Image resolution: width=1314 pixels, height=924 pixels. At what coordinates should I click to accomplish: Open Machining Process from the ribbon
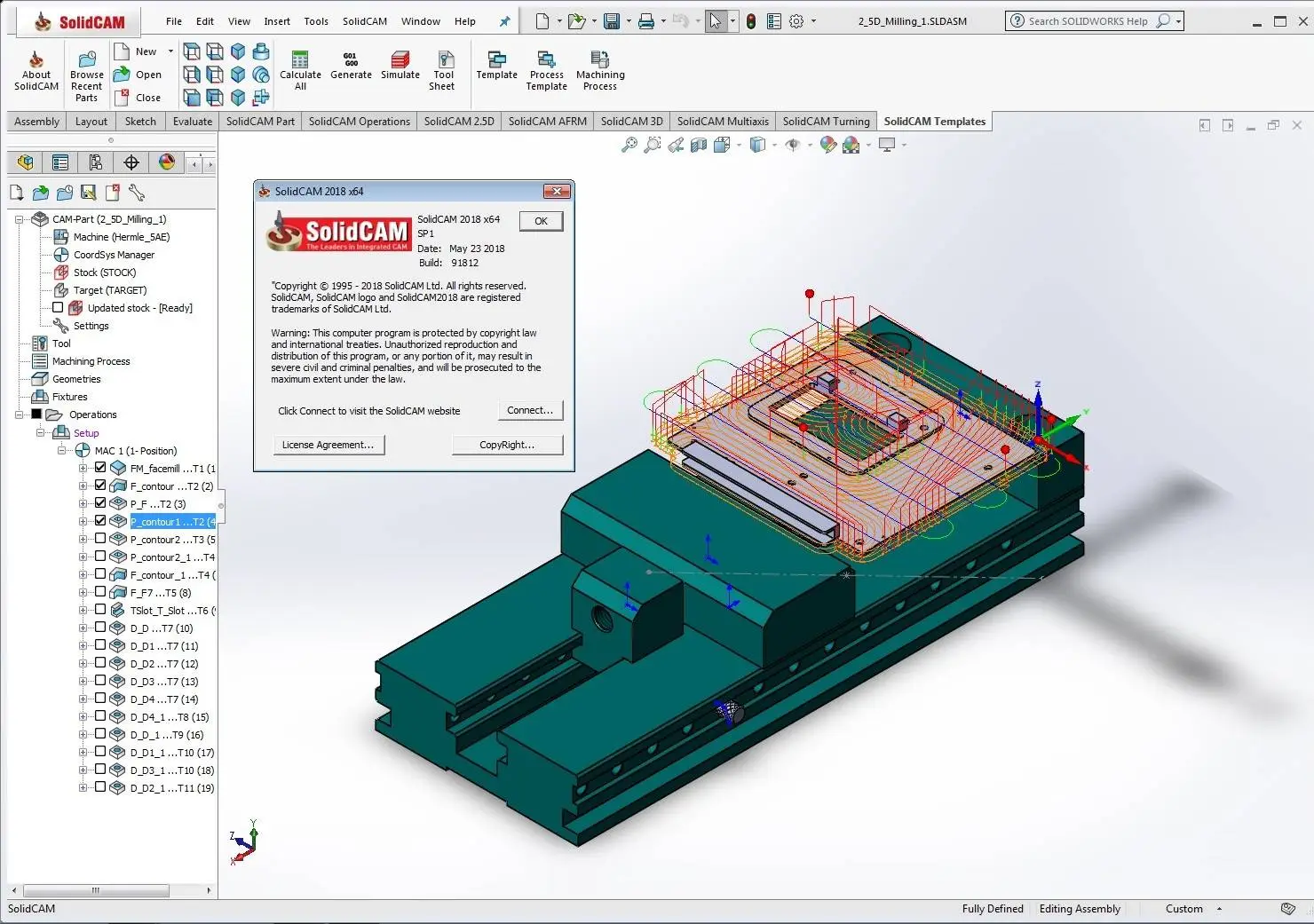click(600, 71)
